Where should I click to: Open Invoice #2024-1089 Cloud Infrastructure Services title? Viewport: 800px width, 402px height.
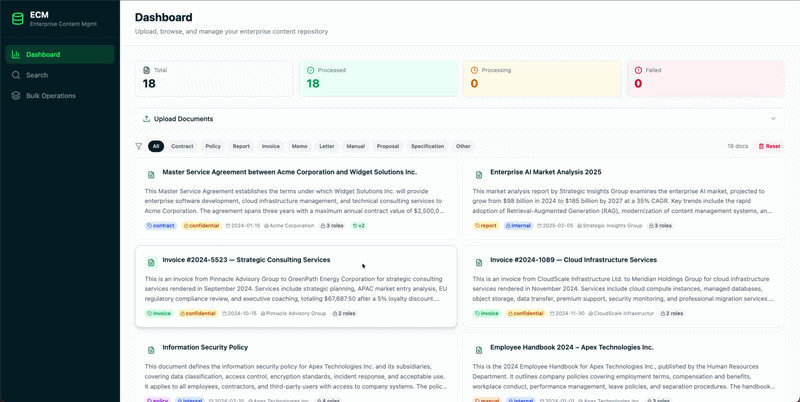[x=573, y=260]
